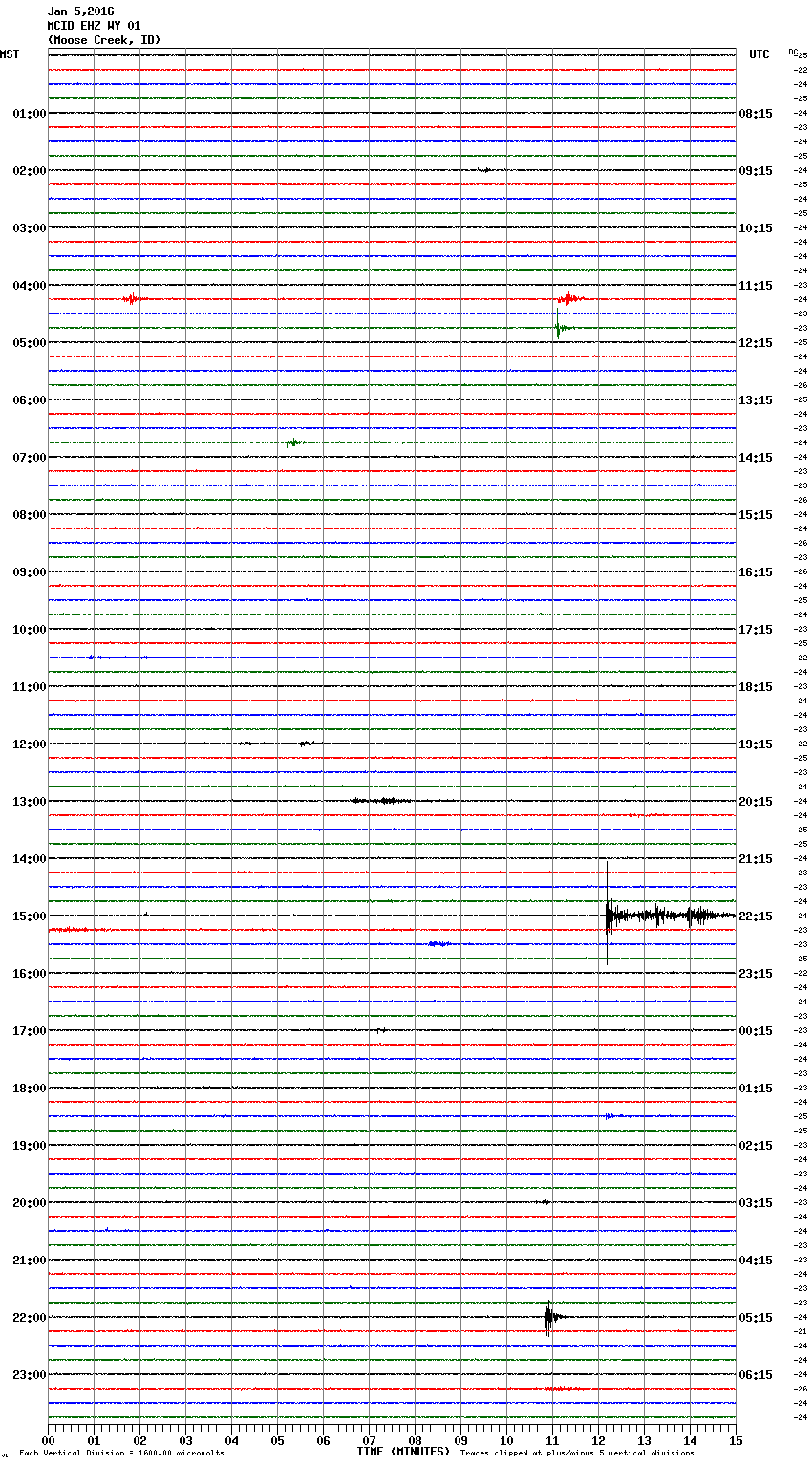Viewport: 812px width, 1466px height.
Task: Click minute tick label 05 on bottom axis
Action: pyautogui.click(x=277, y=1440)
